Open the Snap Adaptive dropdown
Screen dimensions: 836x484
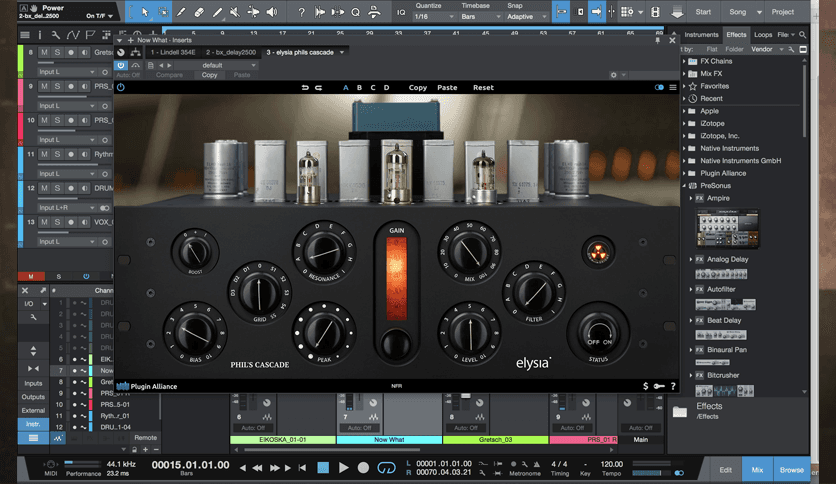(526, 17)
